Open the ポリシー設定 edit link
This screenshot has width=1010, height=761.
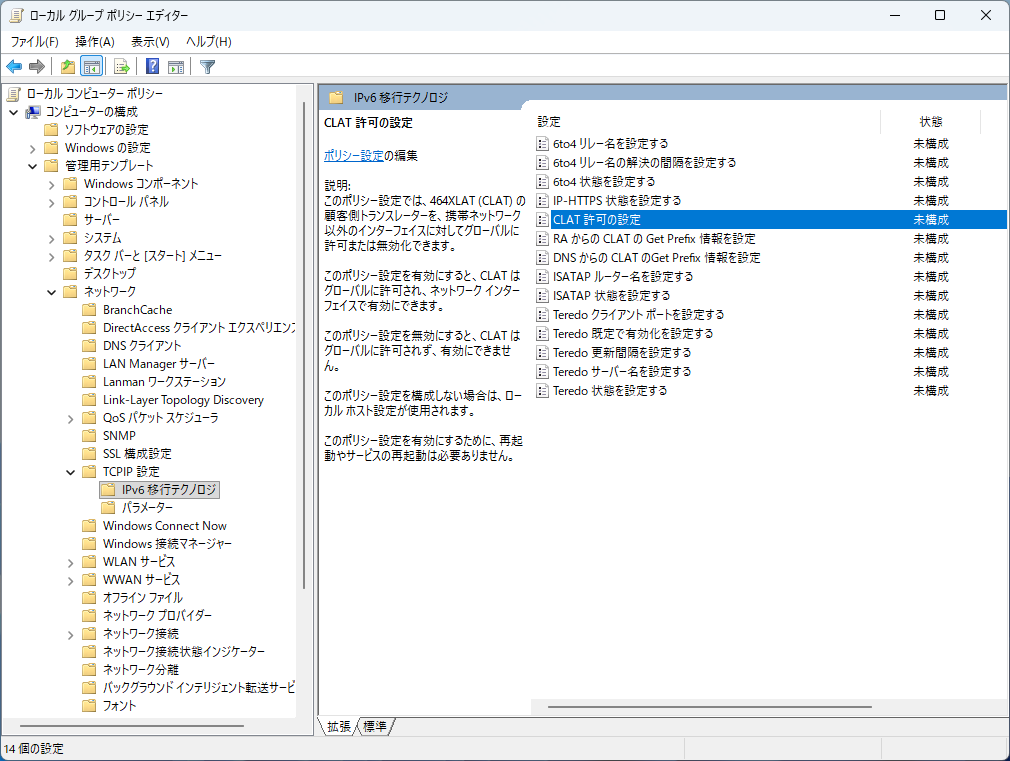pyautogui.click(x=354, y=155)
